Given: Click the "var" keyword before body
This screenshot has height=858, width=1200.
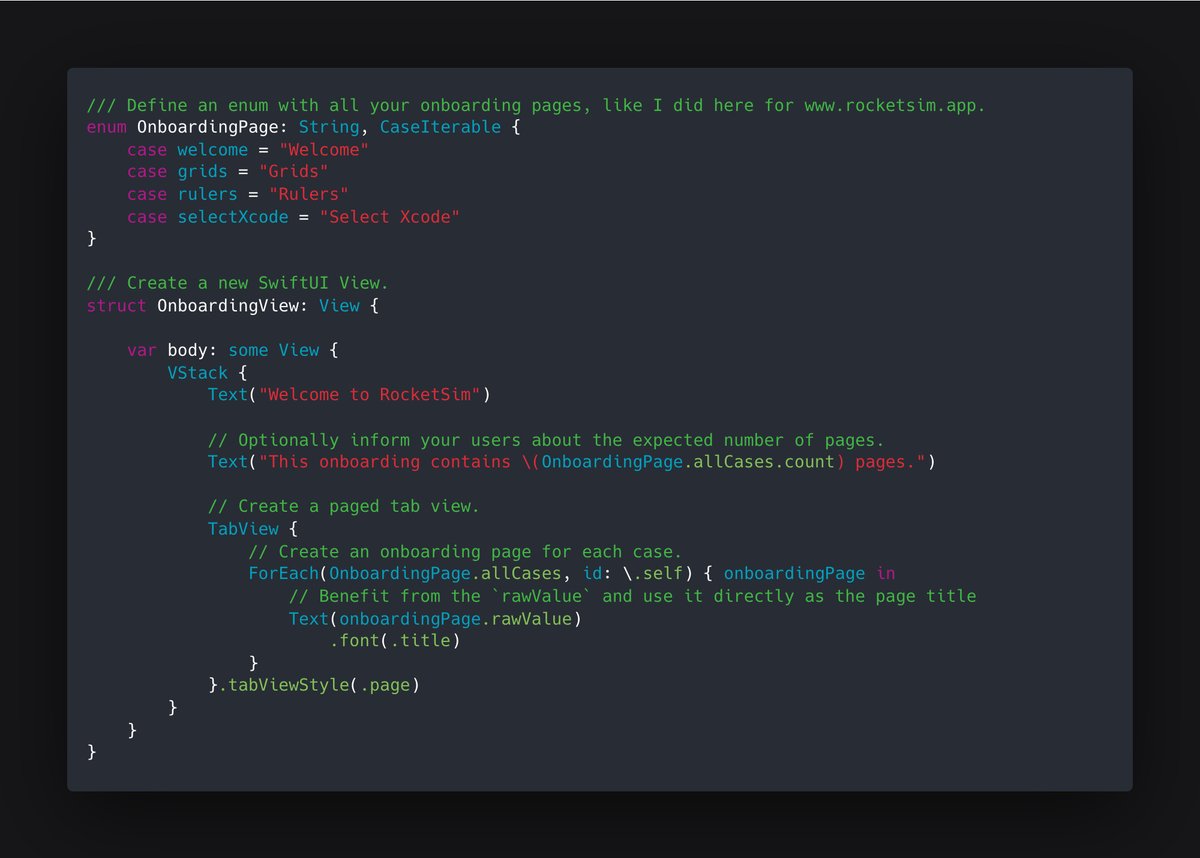Looking at the screenshot, I should [x=142, y=350].
